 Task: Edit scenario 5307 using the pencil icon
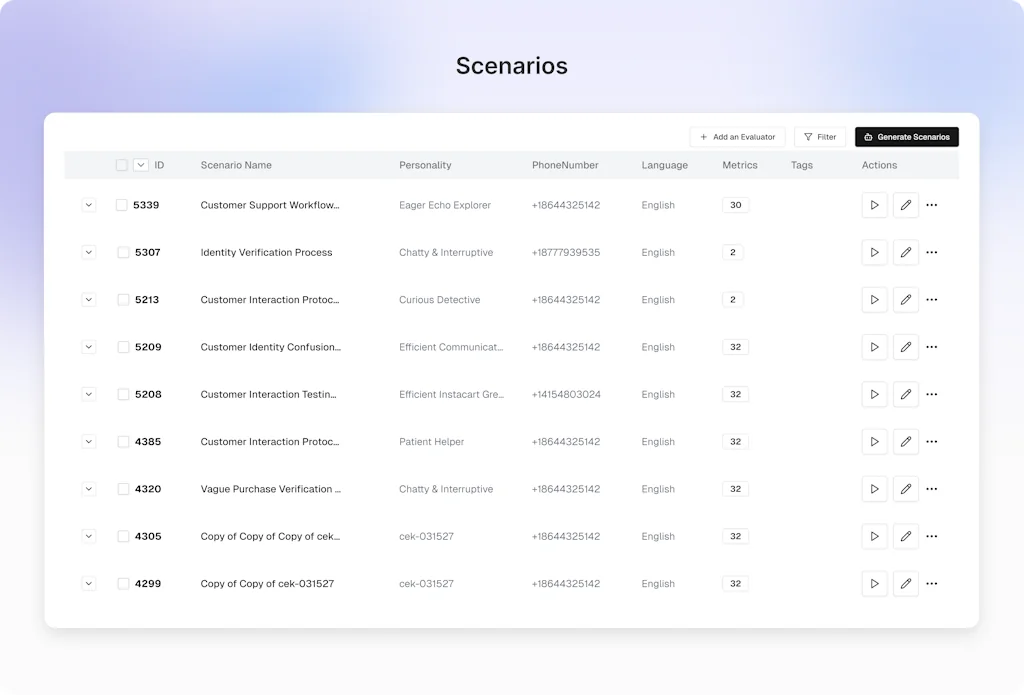click(906, 252)
